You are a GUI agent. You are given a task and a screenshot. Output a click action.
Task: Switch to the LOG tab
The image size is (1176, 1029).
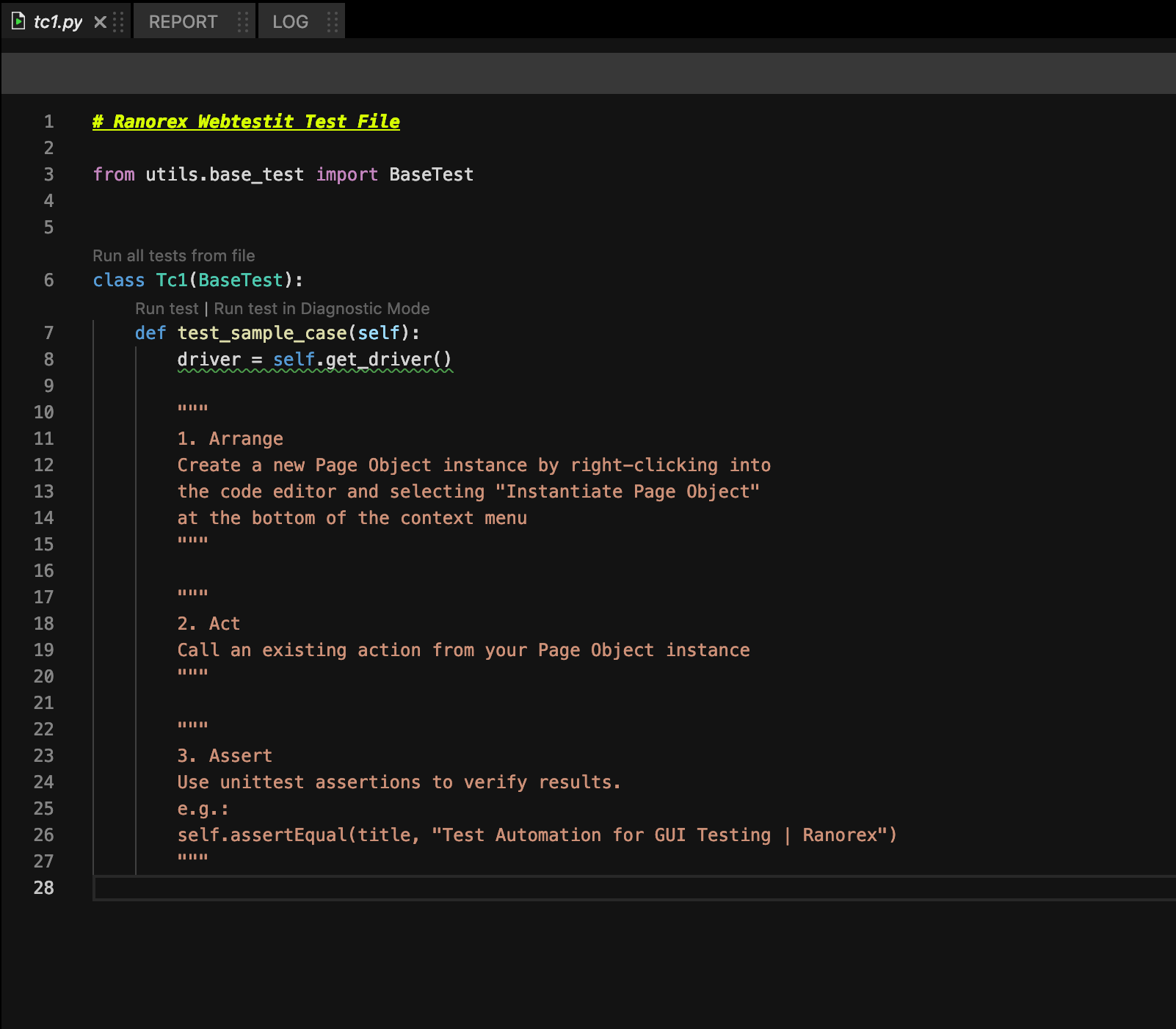coord(291,21)
